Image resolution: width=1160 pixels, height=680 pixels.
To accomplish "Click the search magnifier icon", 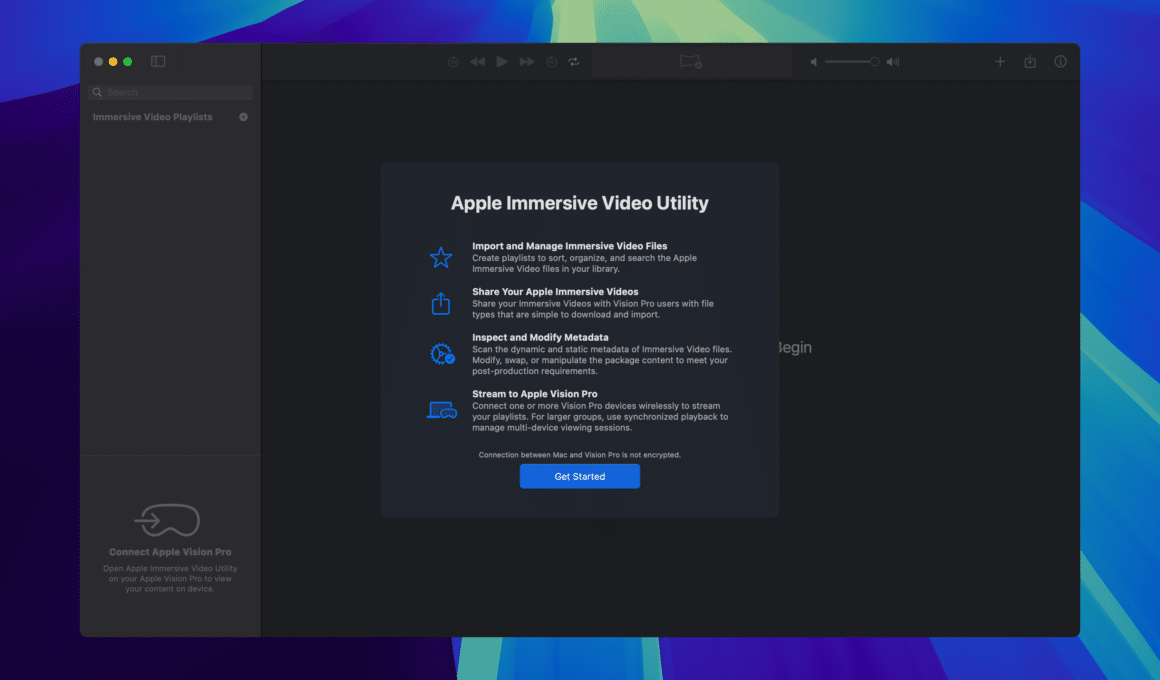I will 97,92.
